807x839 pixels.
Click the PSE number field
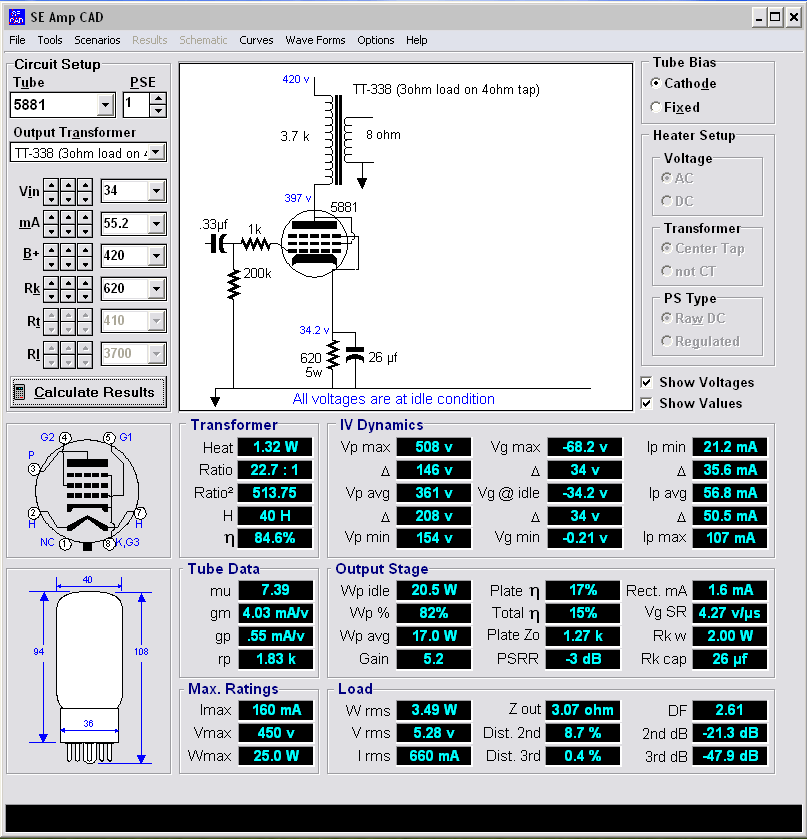click(x=136, y=105)
